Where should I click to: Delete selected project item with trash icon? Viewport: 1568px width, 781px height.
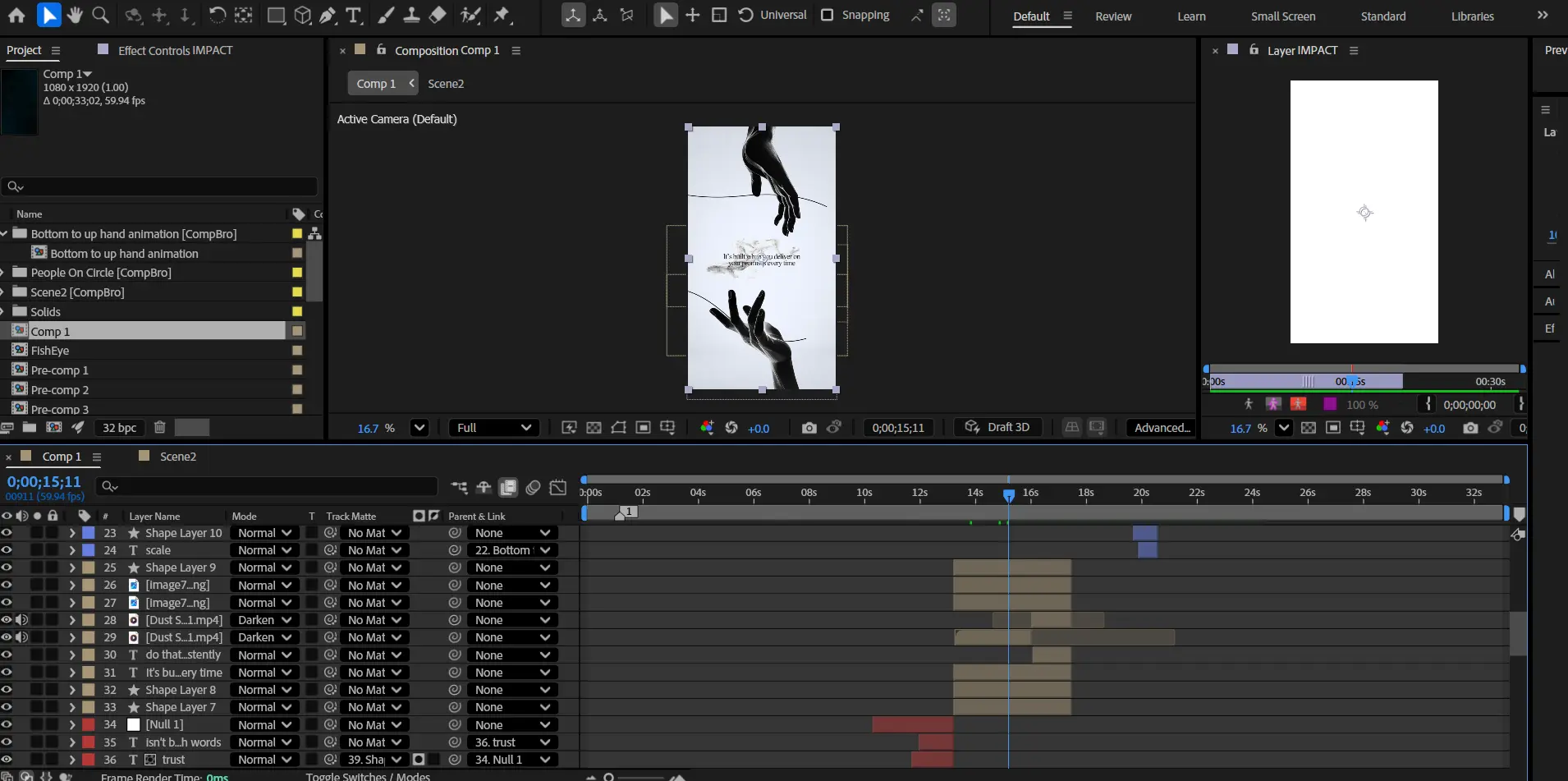160,427
